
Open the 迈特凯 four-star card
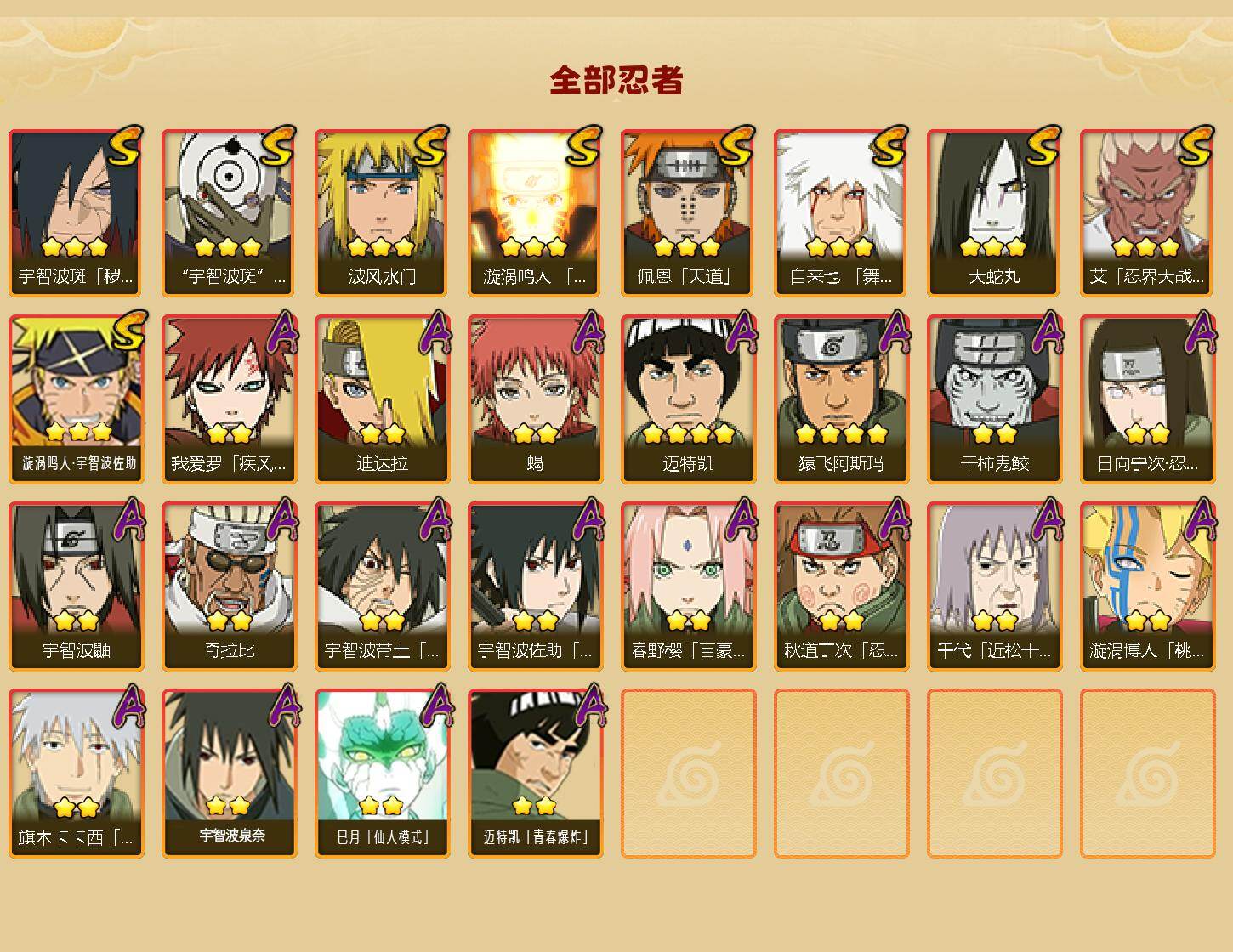tap(688, 399)
